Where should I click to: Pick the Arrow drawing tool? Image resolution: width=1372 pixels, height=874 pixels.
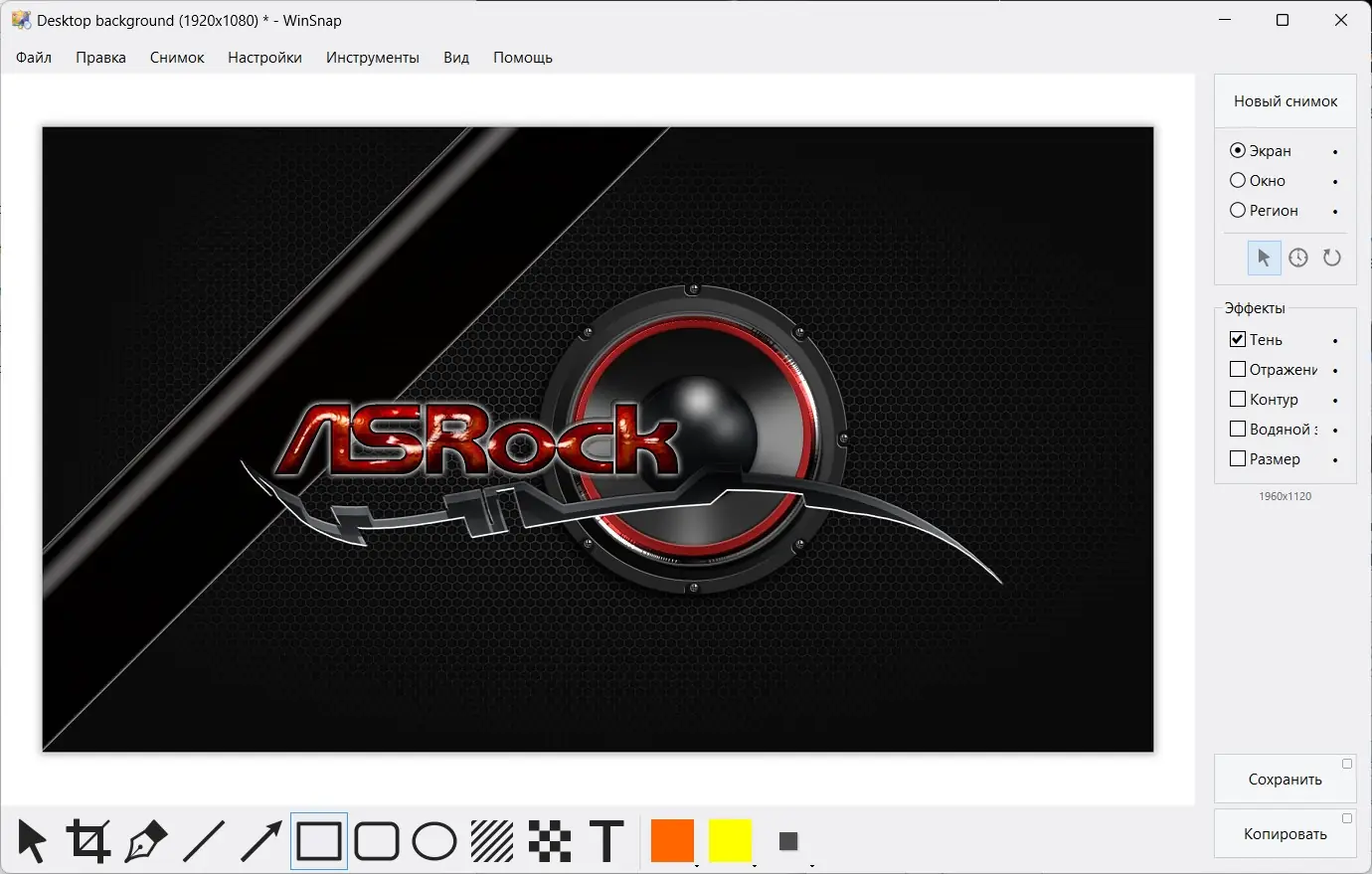[261, 841]
